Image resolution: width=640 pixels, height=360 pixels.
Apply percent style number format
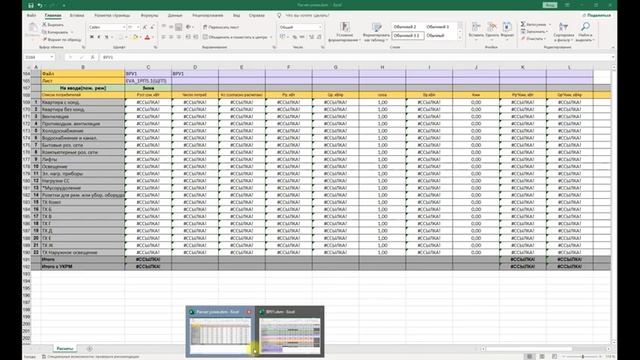click(294, 37)
